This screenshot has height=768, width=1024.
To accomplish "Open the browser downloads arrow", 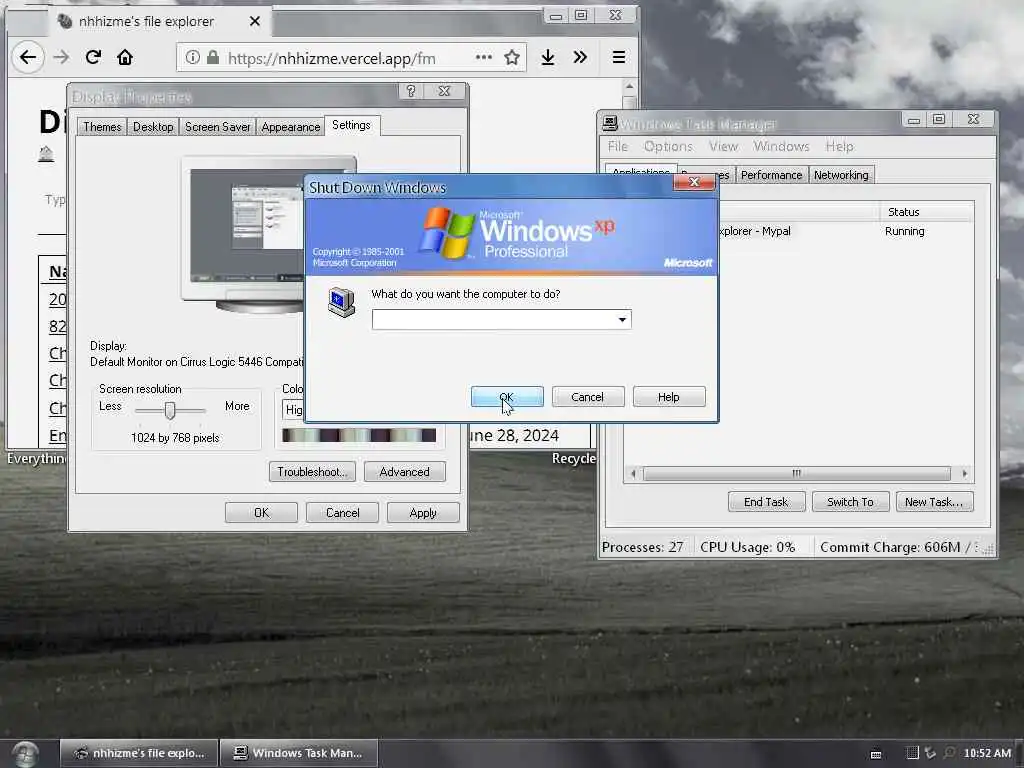I will pos(548,57).
